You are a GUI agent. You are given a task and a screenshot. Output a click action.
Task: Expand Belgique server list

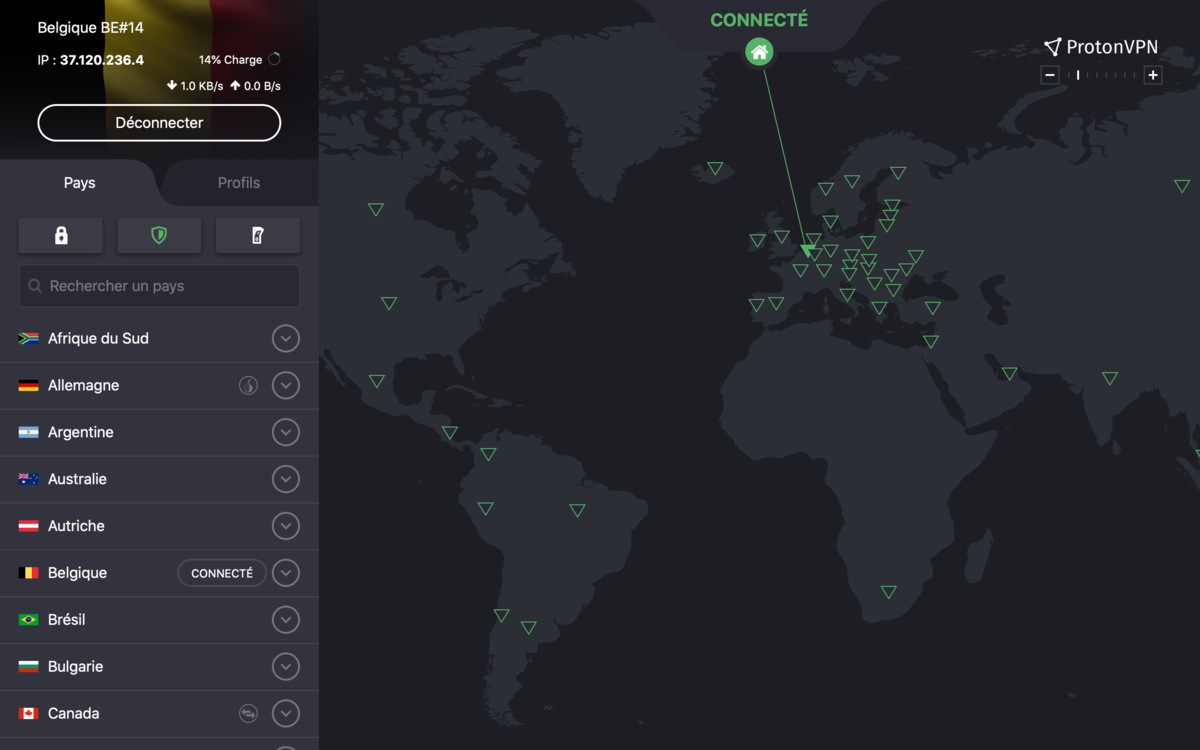(x=286, y=573)
